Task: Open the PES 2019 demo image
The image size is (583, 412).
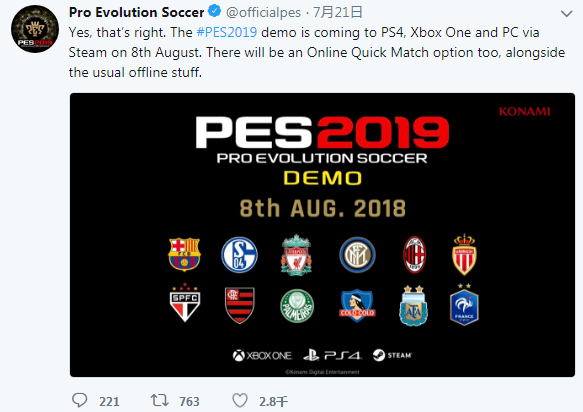Action: pos(322,235)
